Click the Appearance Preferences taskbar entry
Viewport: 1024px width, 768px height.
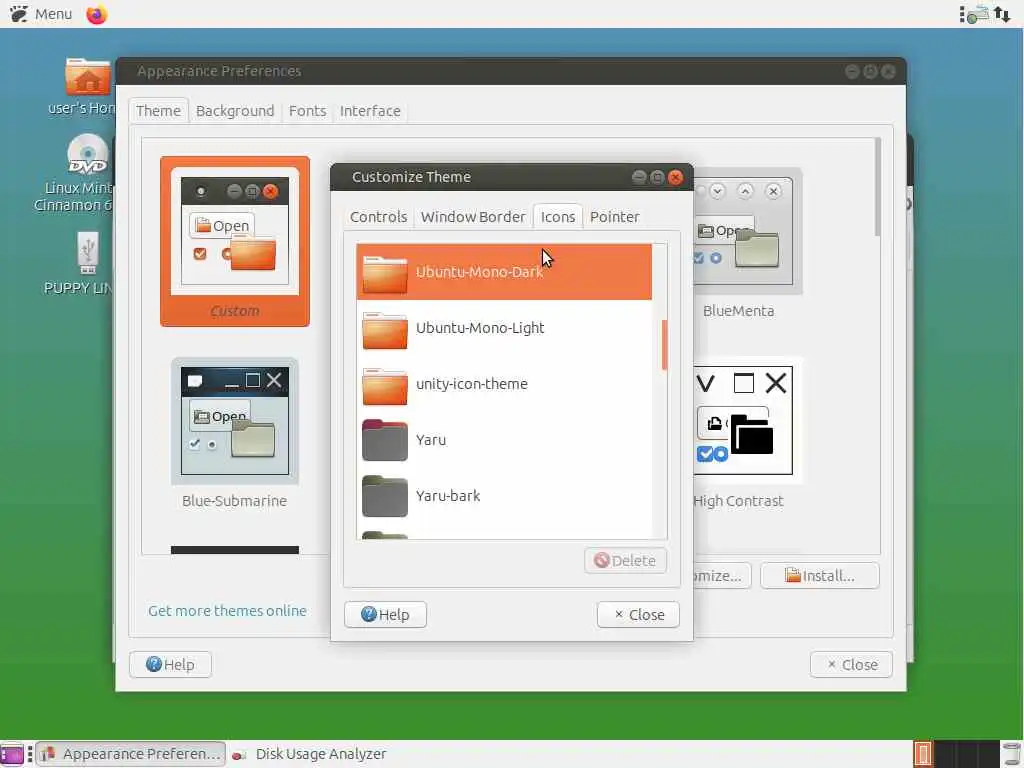click(x=131, y=754)
